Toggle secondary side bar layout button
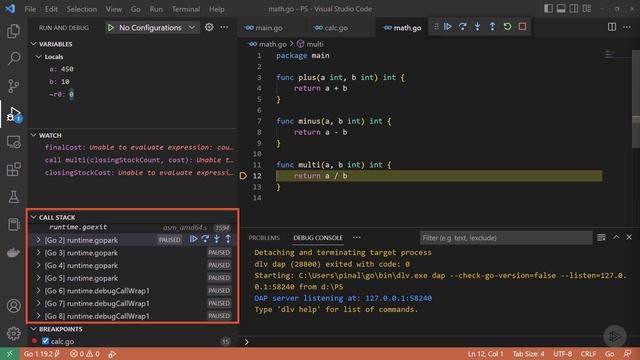Viewport: 640px width, 360px height. (573, 9)
